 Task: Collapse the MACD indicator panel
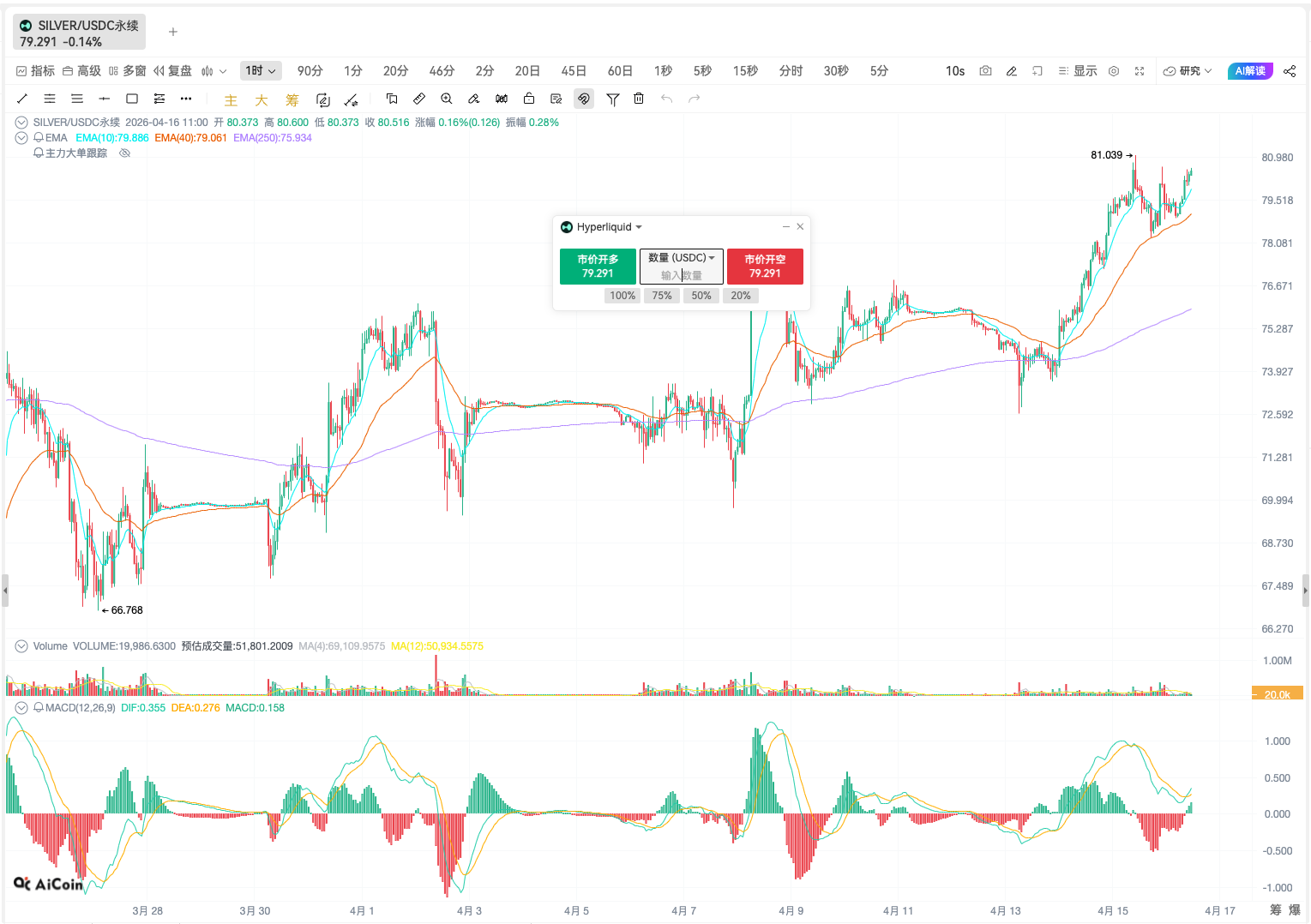tap(21, 708)
